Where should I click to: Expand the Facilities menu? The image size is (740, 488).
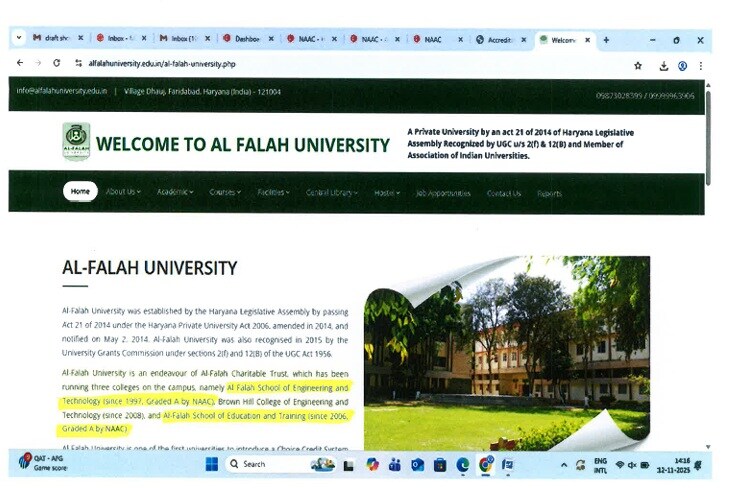tap(273, 193)
